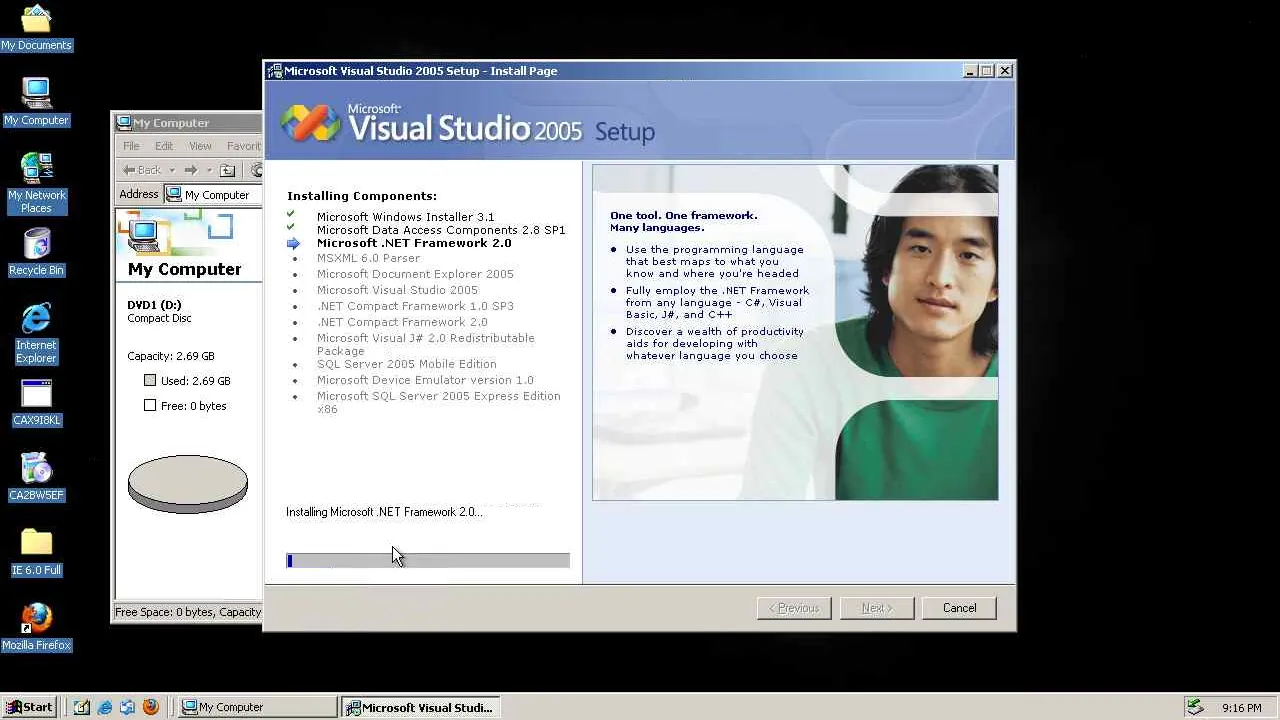Click the Up folder icon in My Computer toolbar
Viewport: 1280px width, 720px height.
click(x=227, y=170)
